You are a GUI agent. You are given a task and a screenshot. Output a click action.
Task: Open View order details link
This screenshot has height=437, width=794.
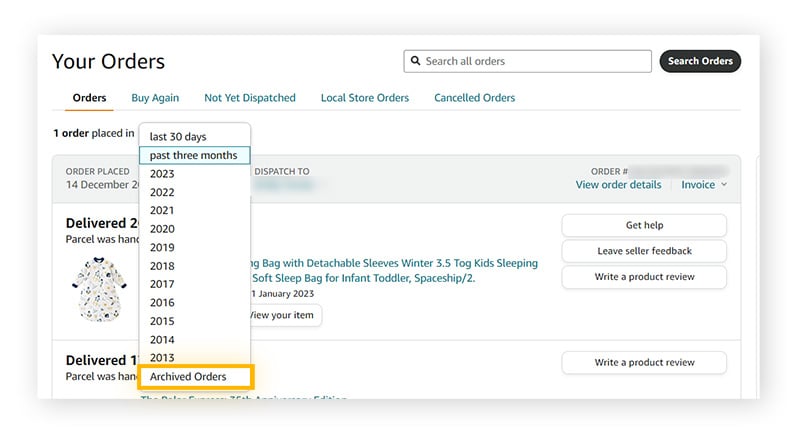(x=618, y=185)
